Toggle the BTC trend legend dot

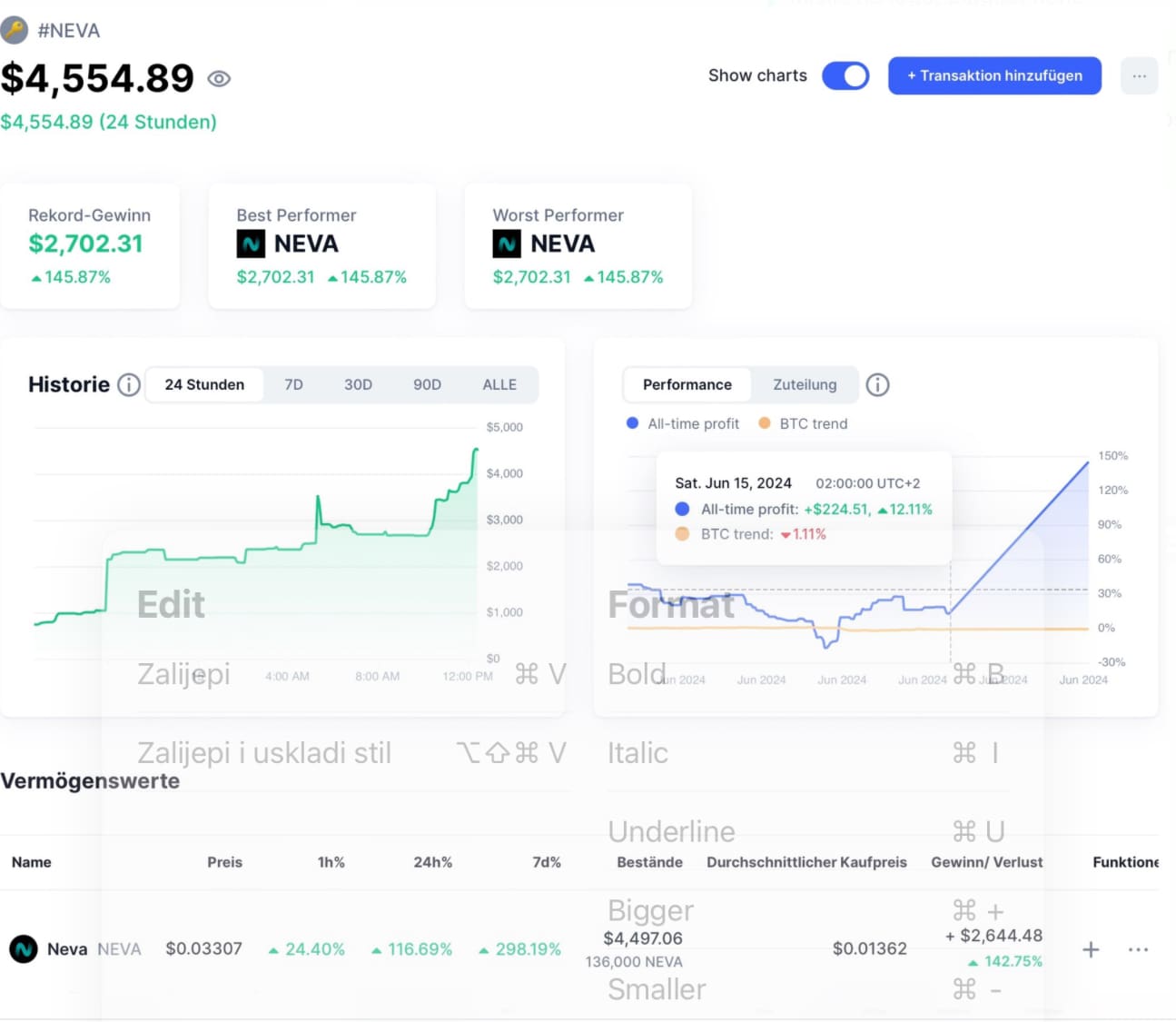[x=765, y=423]
